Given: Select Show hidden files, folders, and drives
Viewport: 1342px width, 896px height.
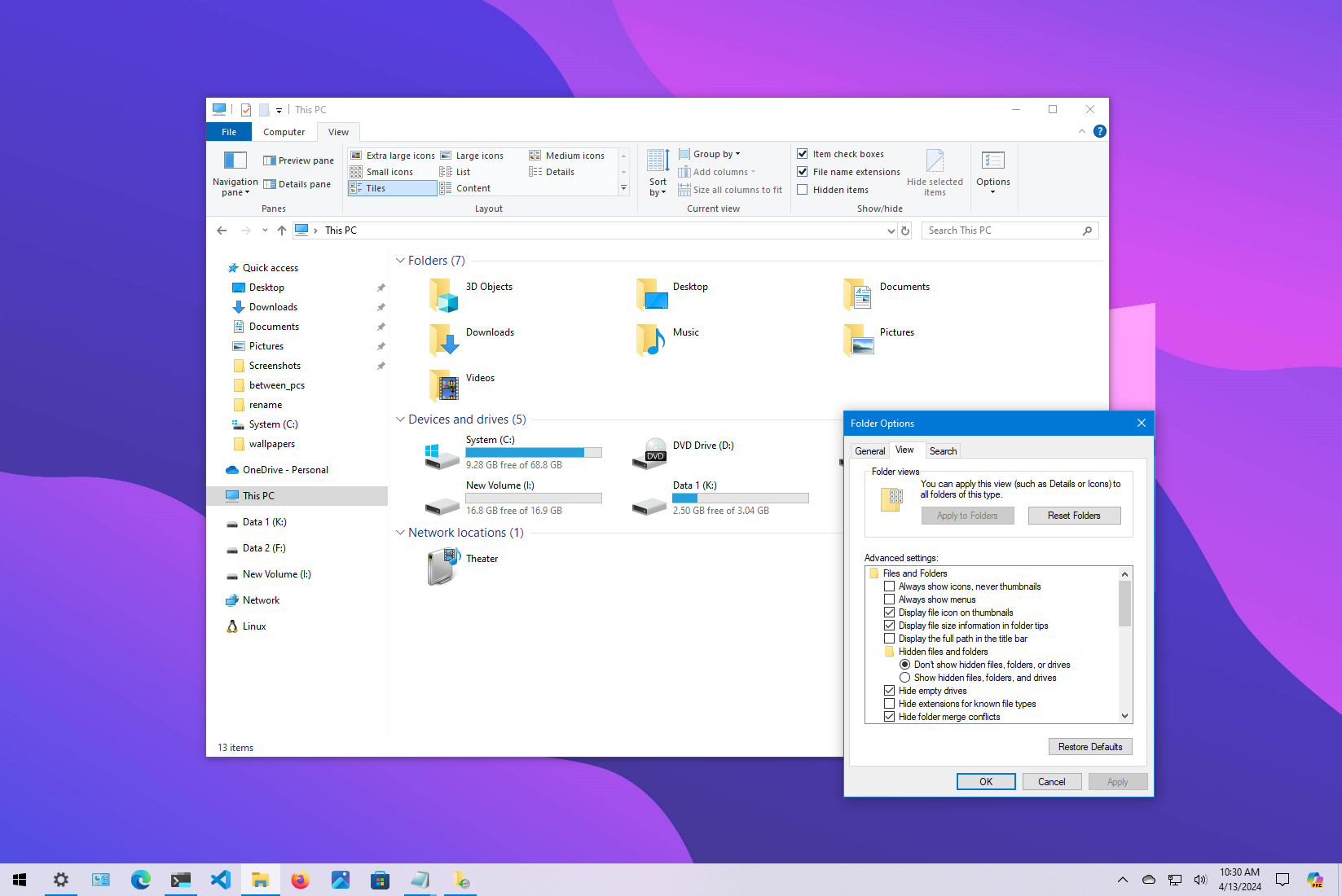Looking at the screenshot, I should click(905, 678).
